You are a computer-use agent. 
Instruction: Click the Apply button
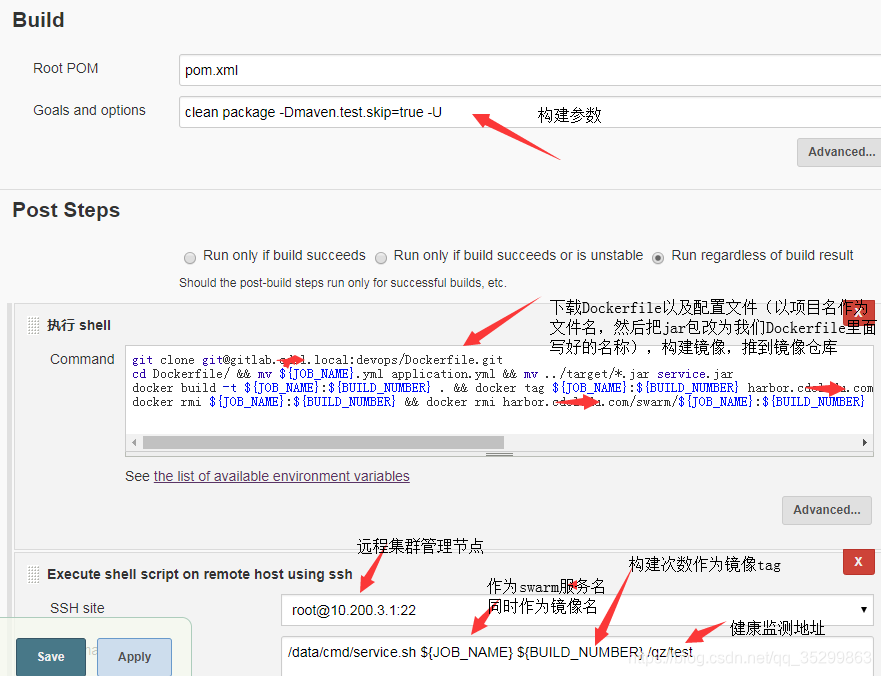point(134,657)
